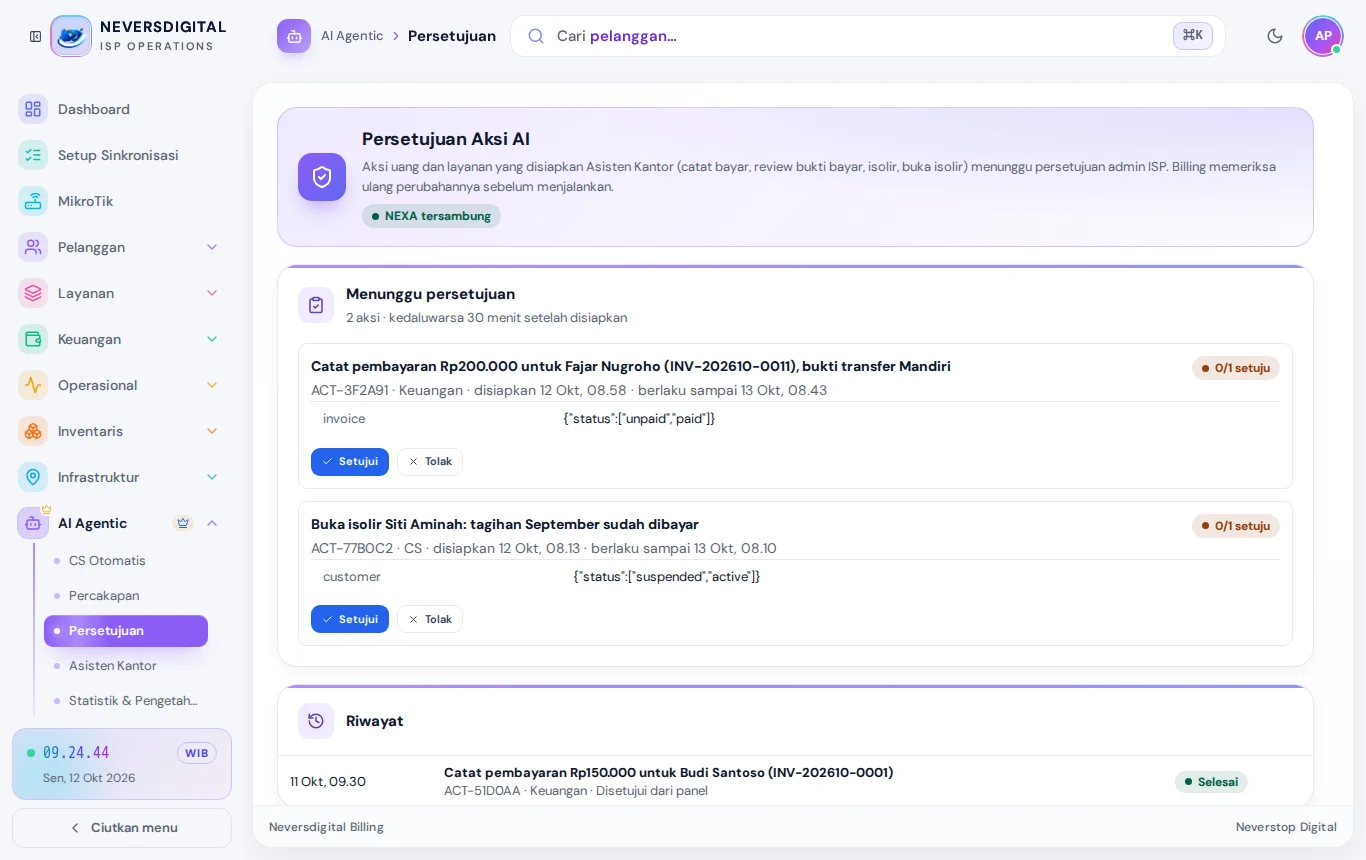
Task: Click the Riwayat history clock icon
Action: 316,721
